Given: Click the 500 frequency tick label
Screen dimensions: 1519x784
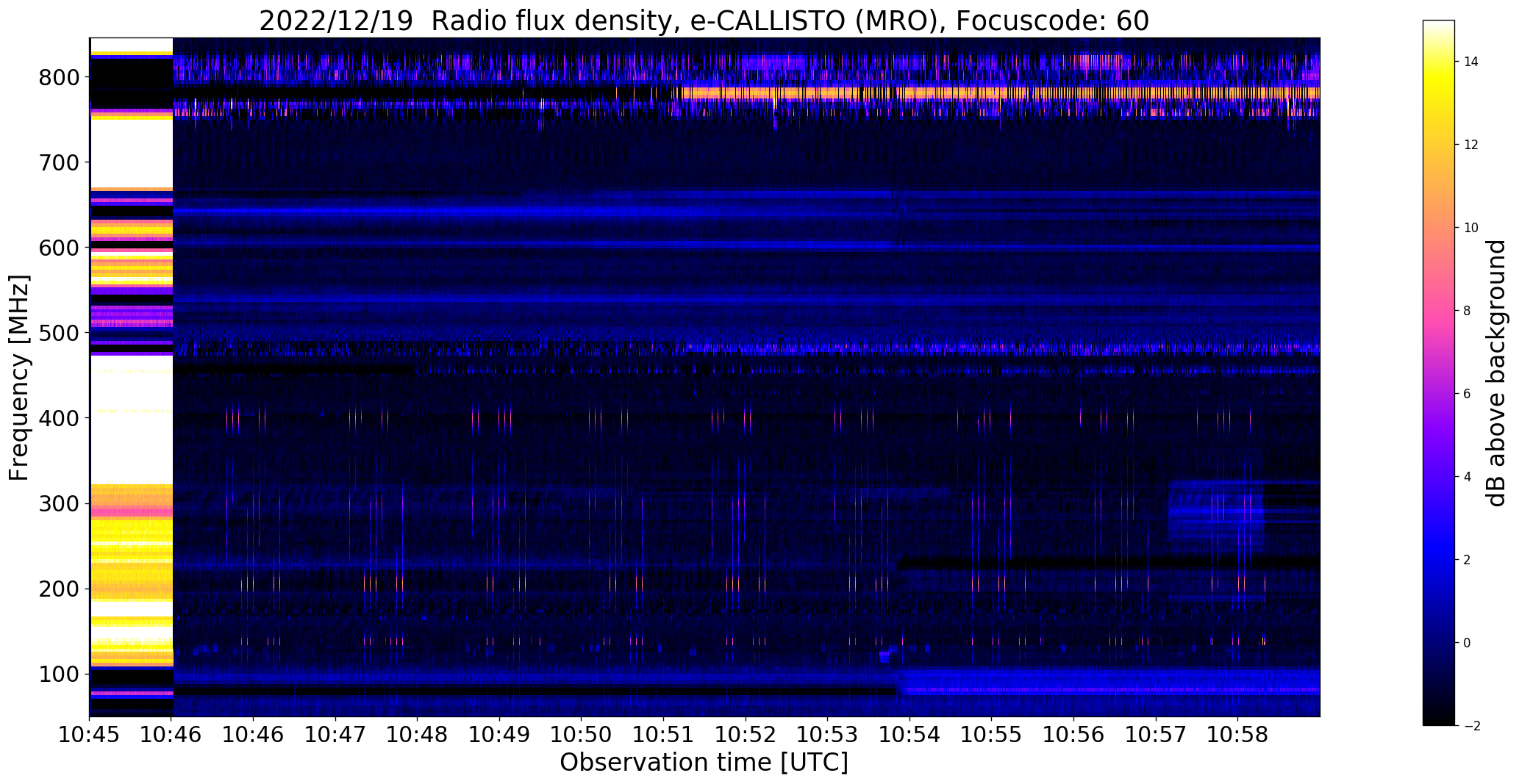Looking at the screenshot, I should 59,333.
